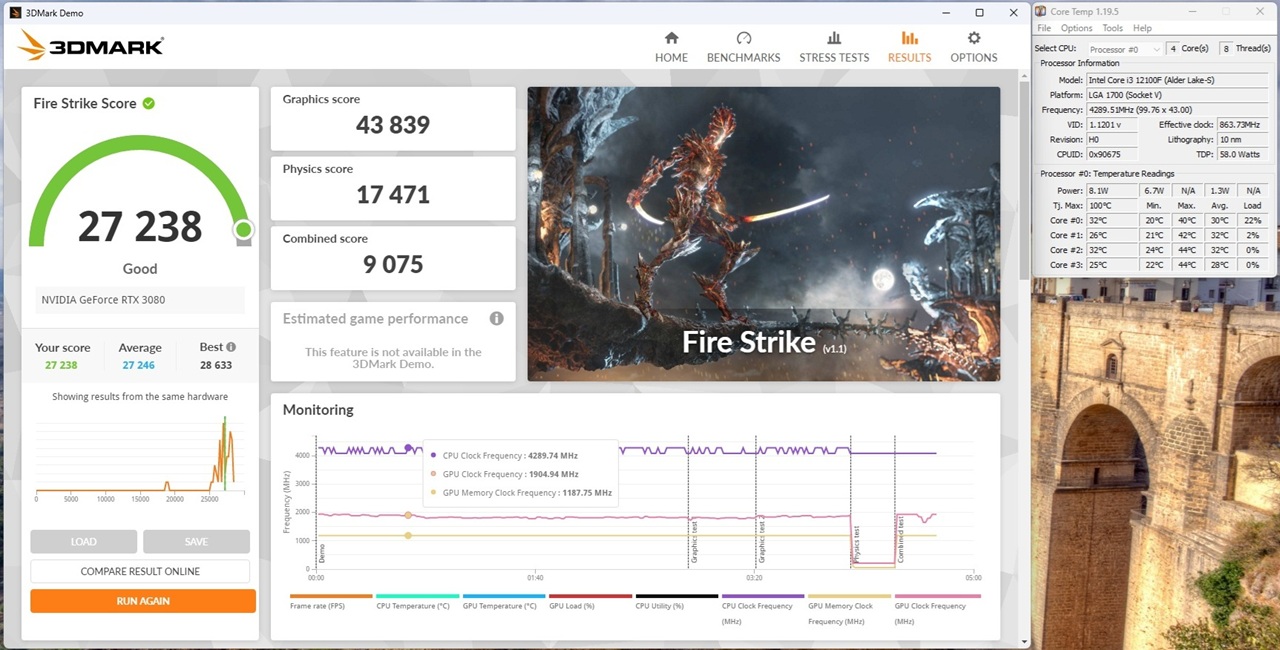
Task: Toggle the CPU Temperature legend series
Action: (x=412, y=606)
